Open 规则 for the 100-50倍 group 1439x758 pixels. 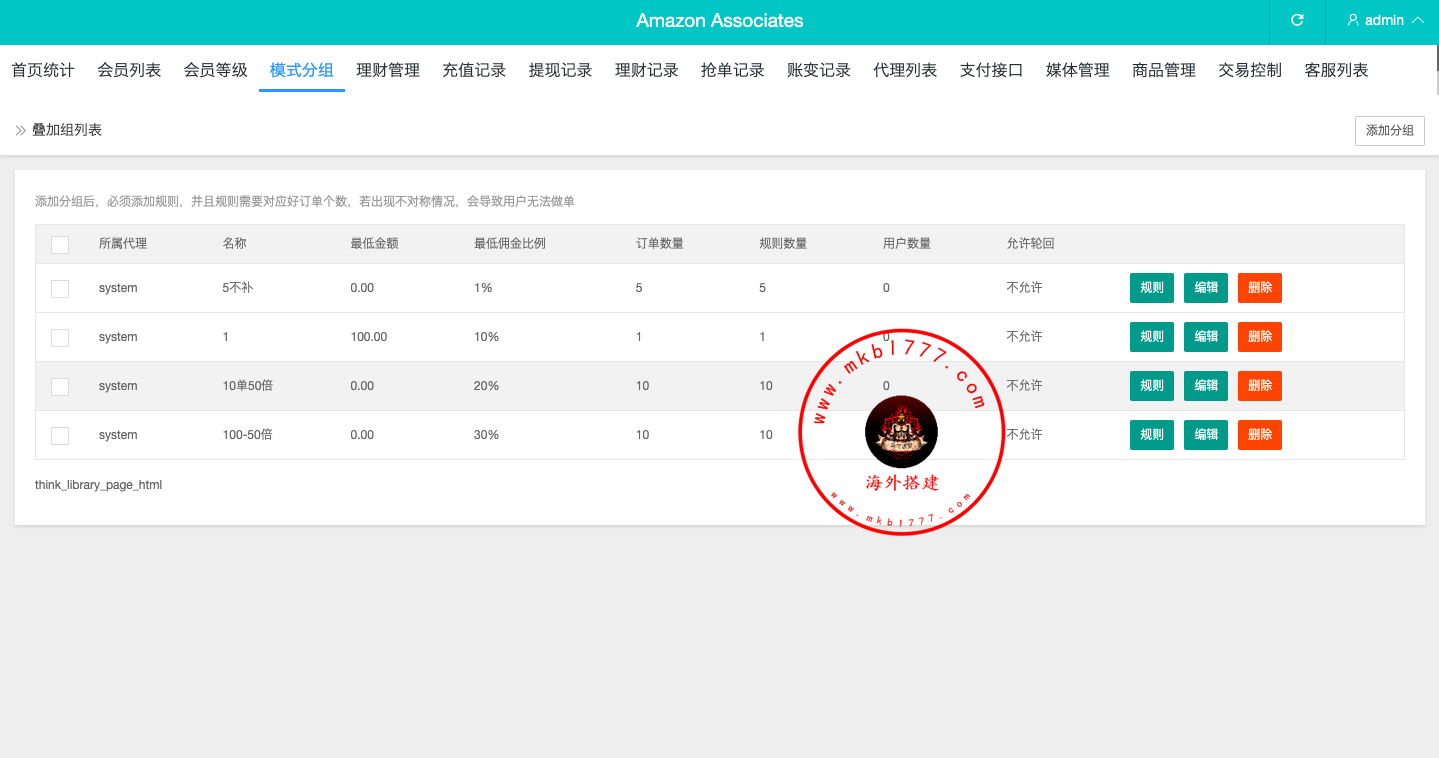coord(1152,435)
